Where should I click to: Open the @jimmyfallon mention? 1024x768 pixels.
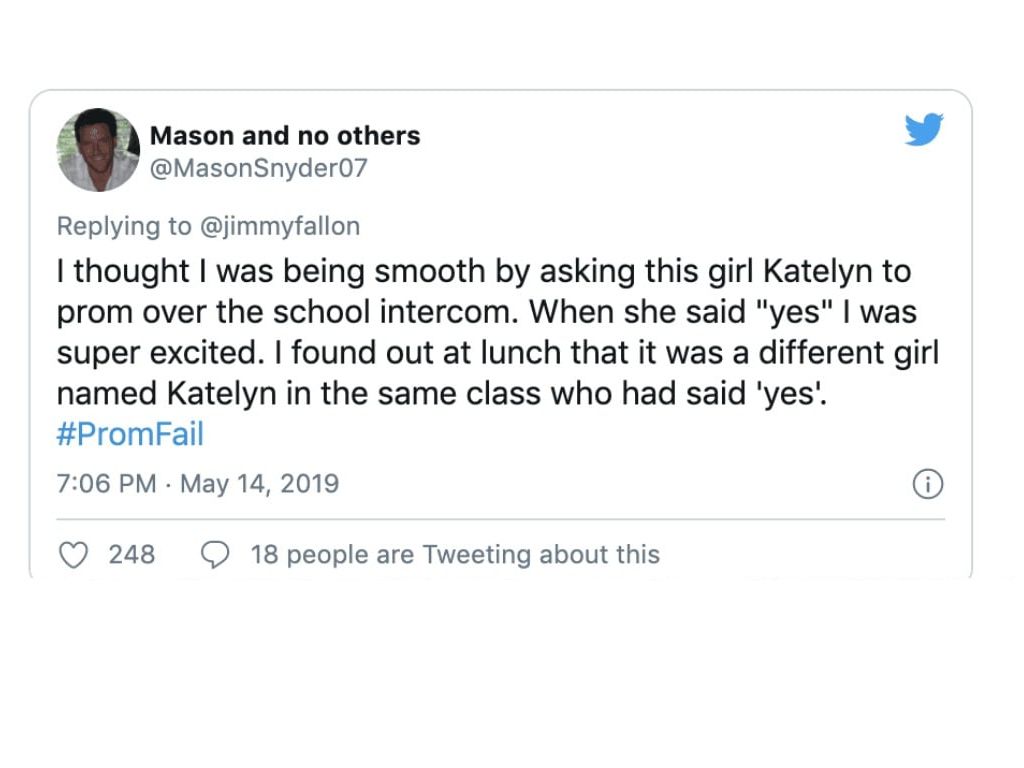(278, 226)
